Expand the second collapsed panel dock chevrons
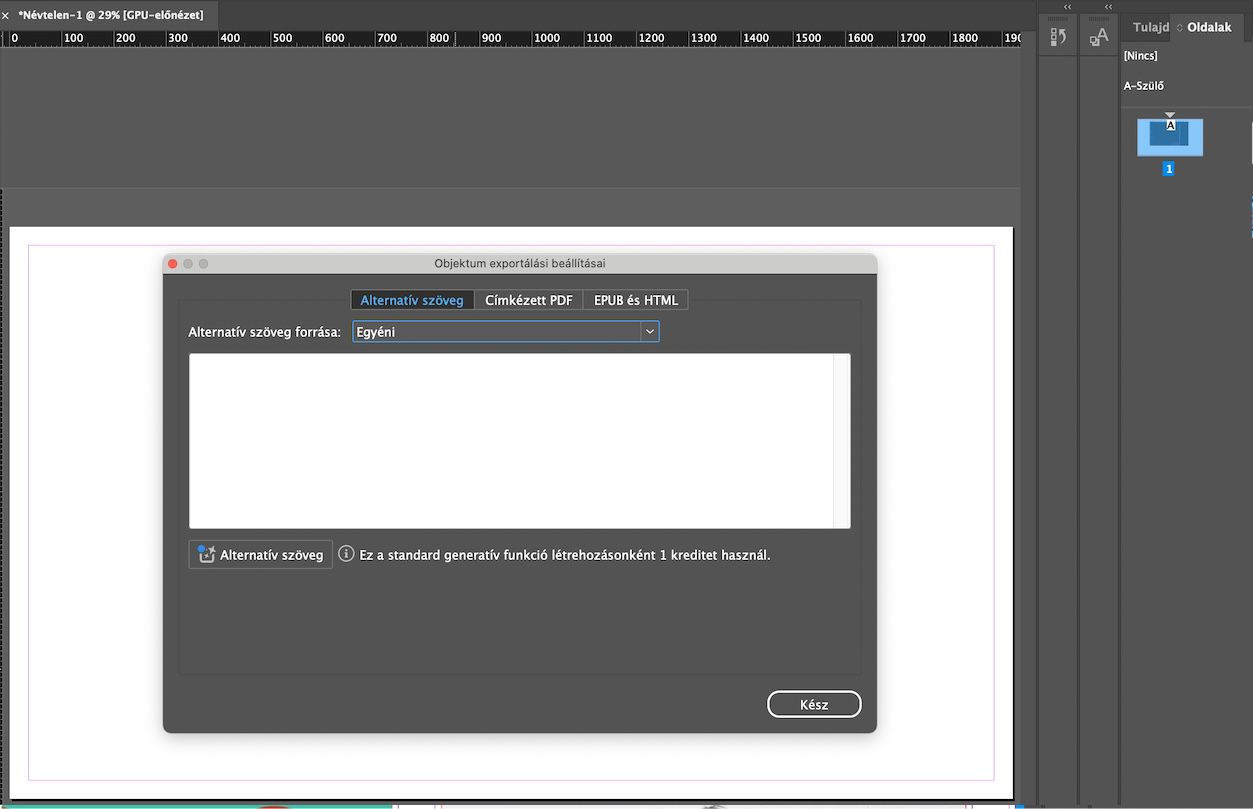Viewport: 1253px width, 809px height. tap(1108, 7)
